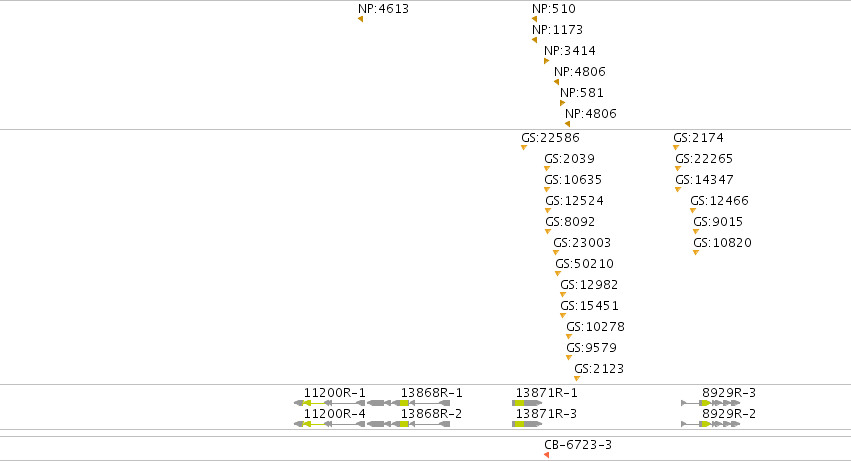
Task: Click the GS:22265 triangle marker
Action: click(x=677, y=168)
